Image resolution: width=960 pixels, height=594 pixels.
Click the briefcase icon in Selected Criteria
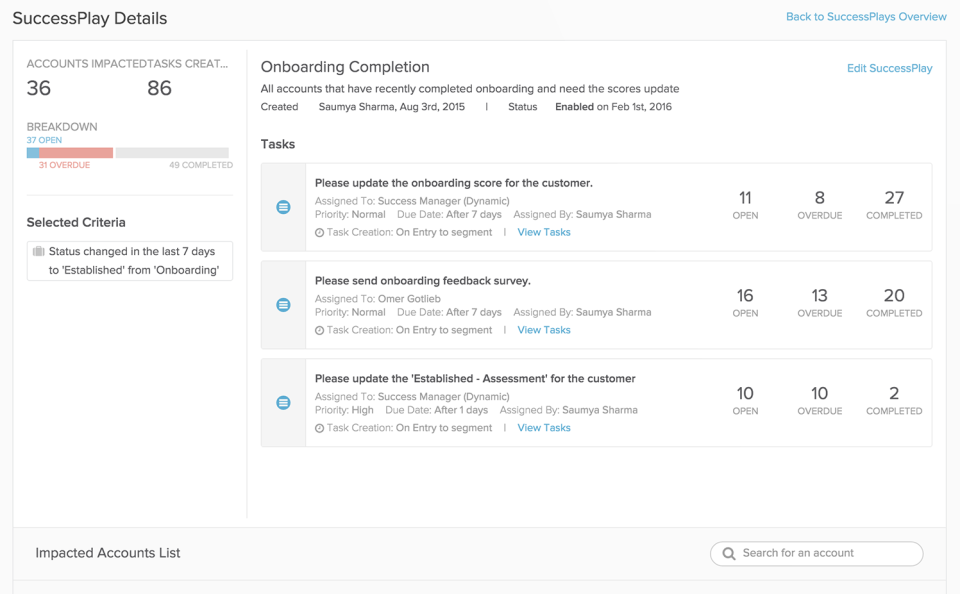tap(39, 251)
